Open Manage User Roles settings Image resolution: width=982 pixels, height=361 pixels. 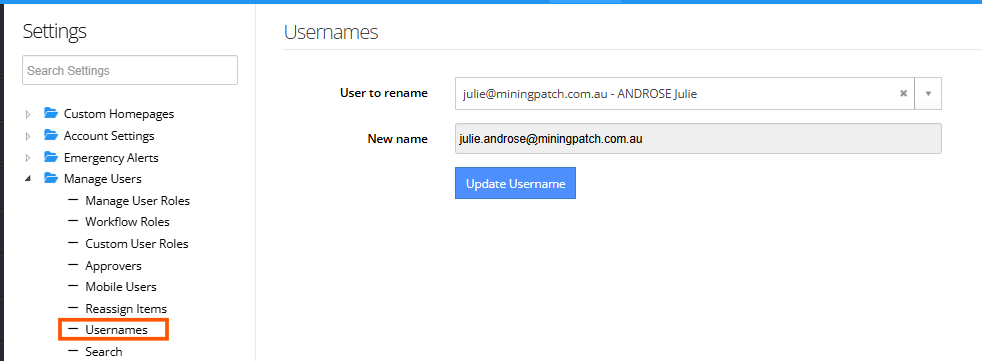137,201
